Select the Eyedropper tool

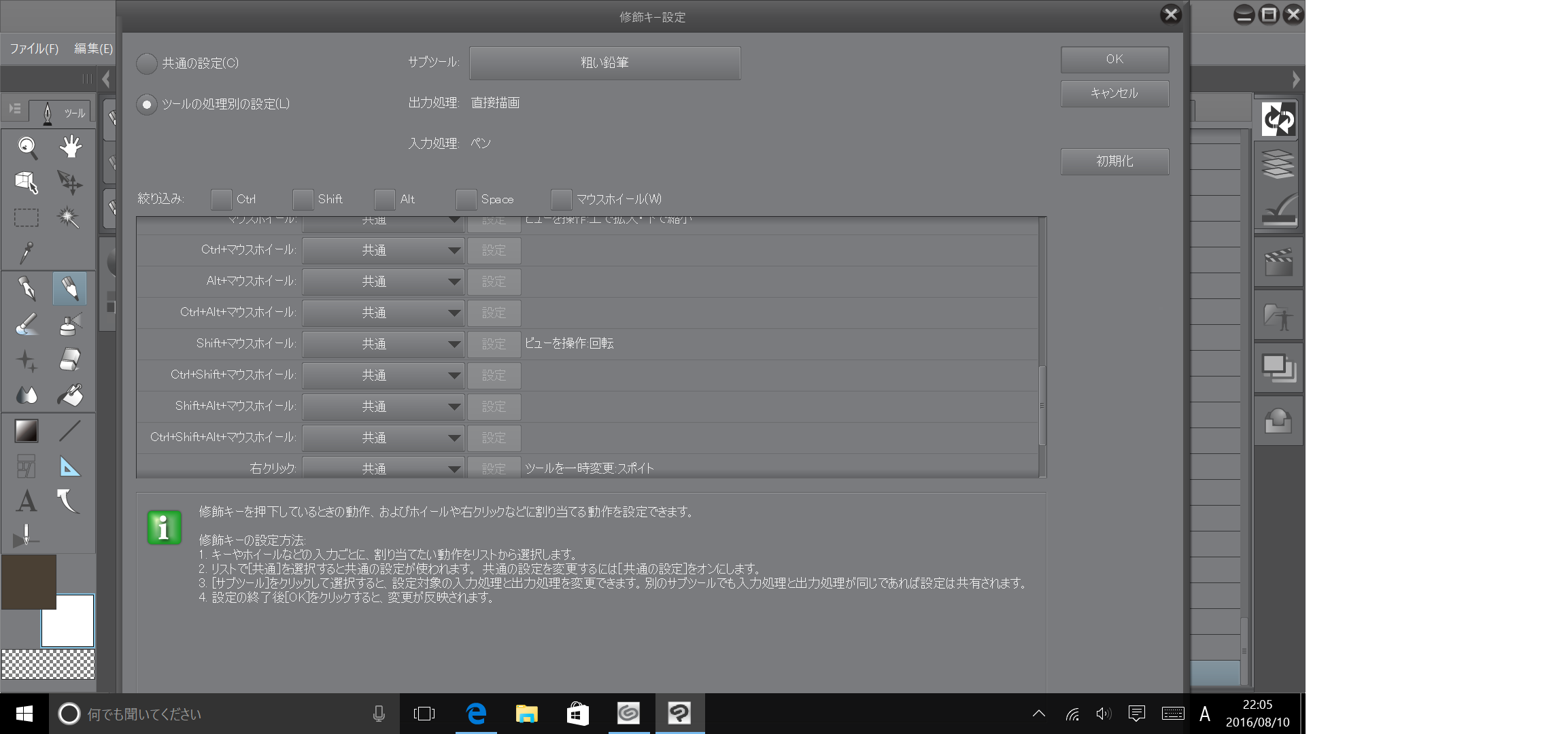[x=27, y=253]
